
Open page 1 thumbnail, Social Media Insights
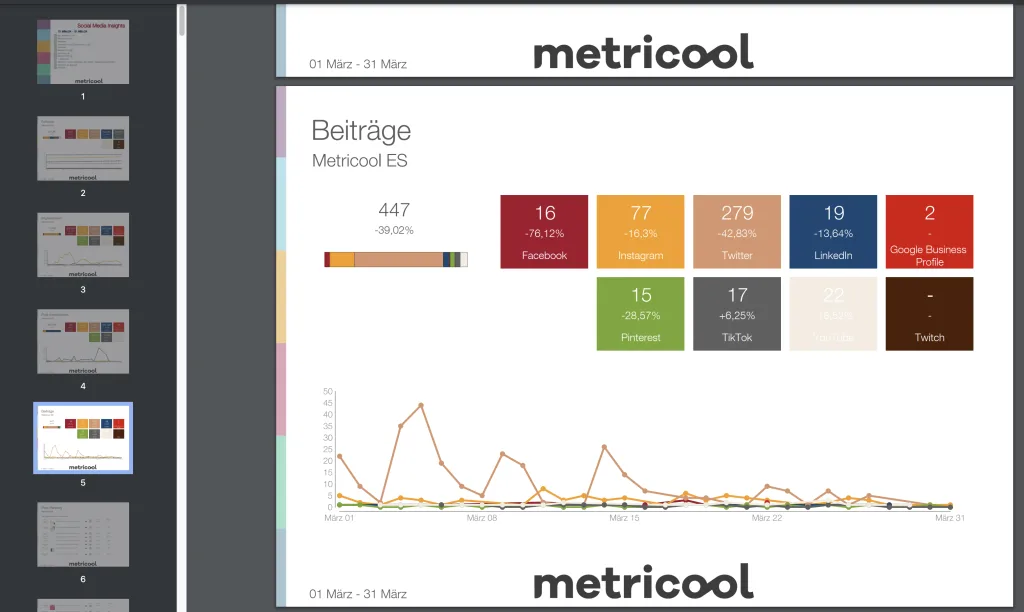coord(83,52)
